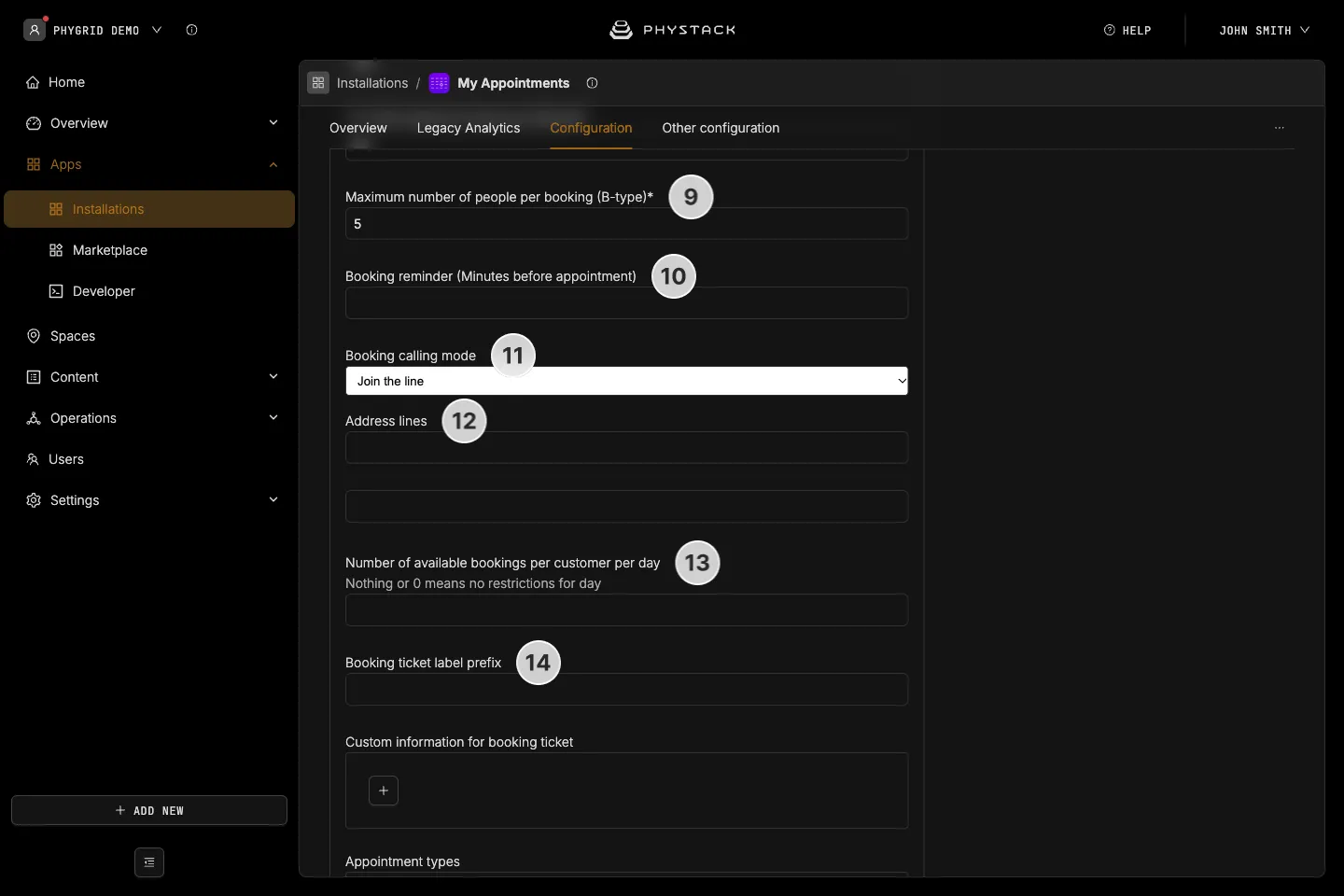Image resolution: width=1344 pixels, height=896 pixels.
Task: Click the tenant avatar icon top left
Action: click(x=35, y=30)
